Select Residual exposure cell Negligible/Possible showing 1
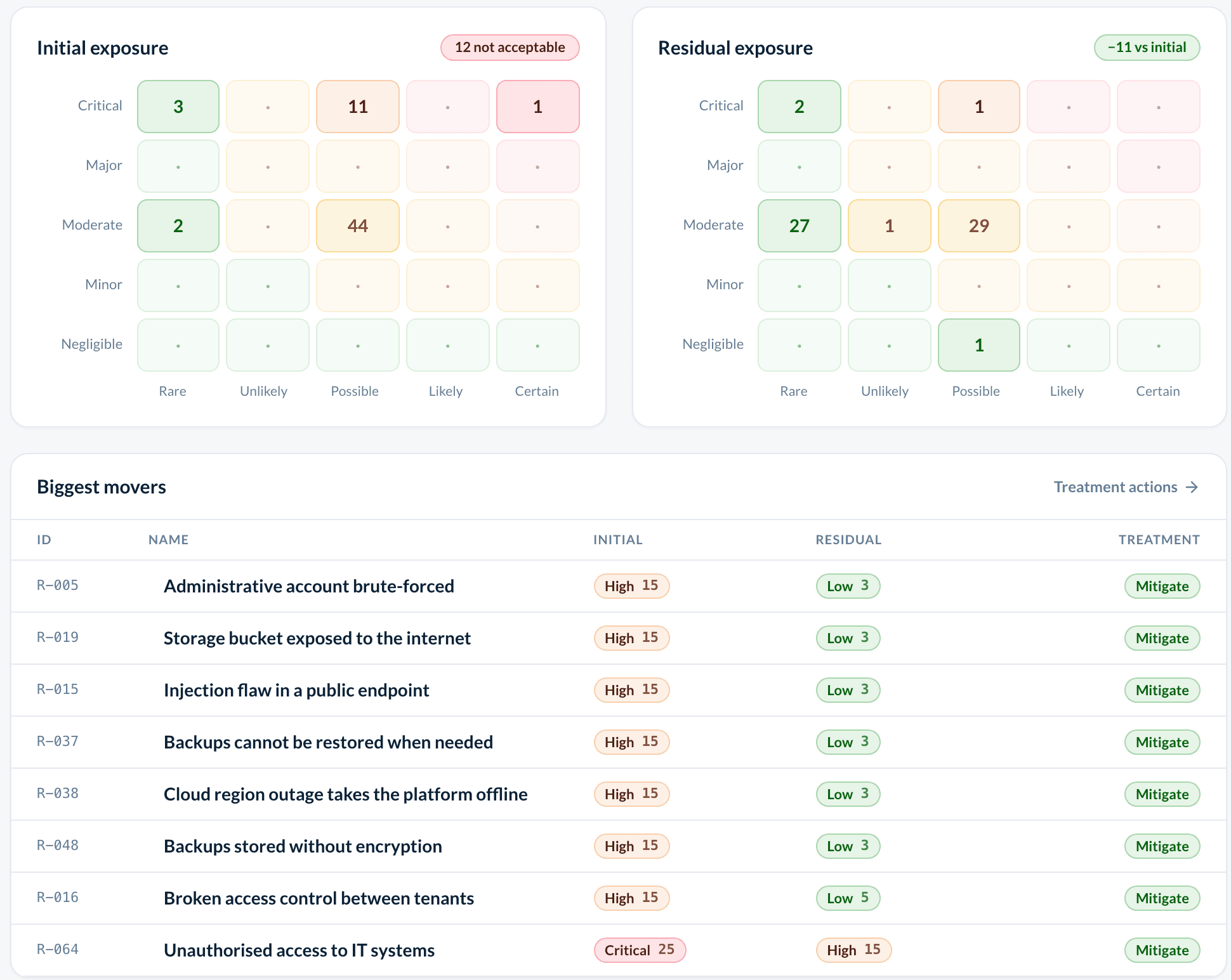This screenshot has height=980, width=1231. click(x=979, y=345)
